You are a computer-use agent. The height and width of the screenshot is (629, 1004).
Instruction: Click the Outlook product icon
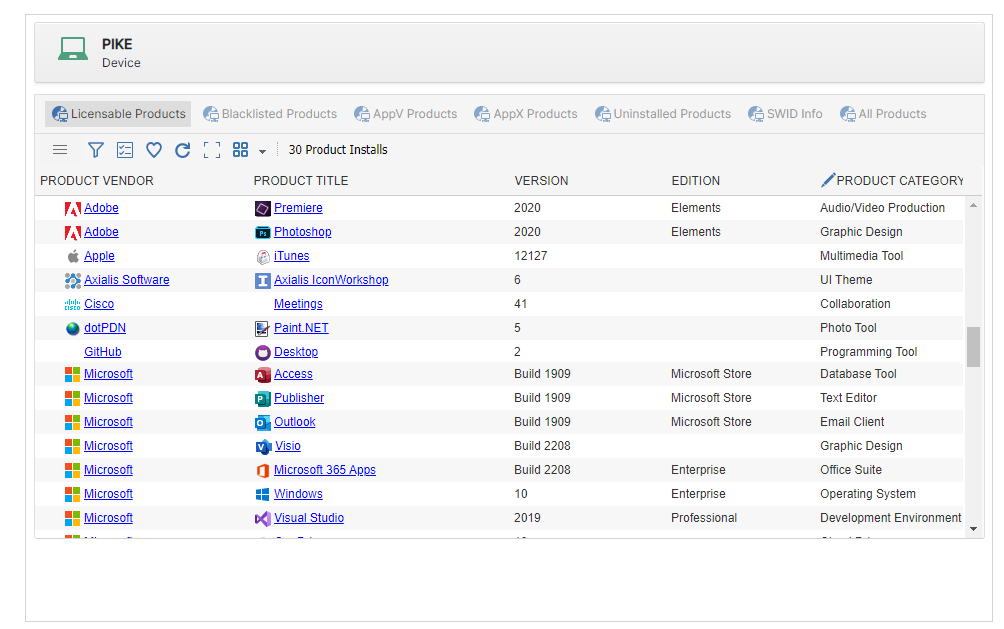tap(263, 423)
